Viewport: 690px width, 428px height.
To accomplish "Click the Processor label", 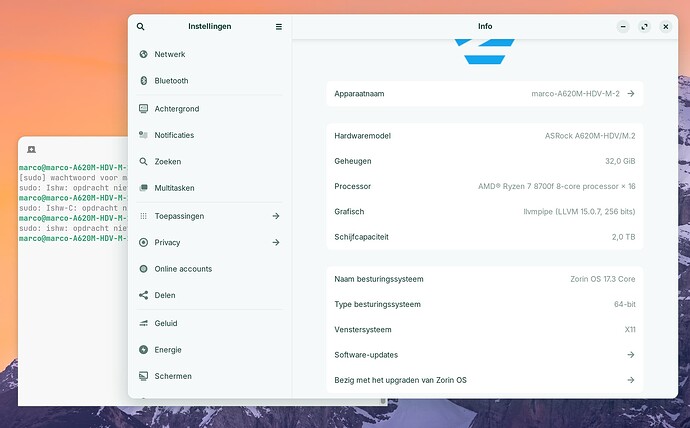I will tap(352, 187).
